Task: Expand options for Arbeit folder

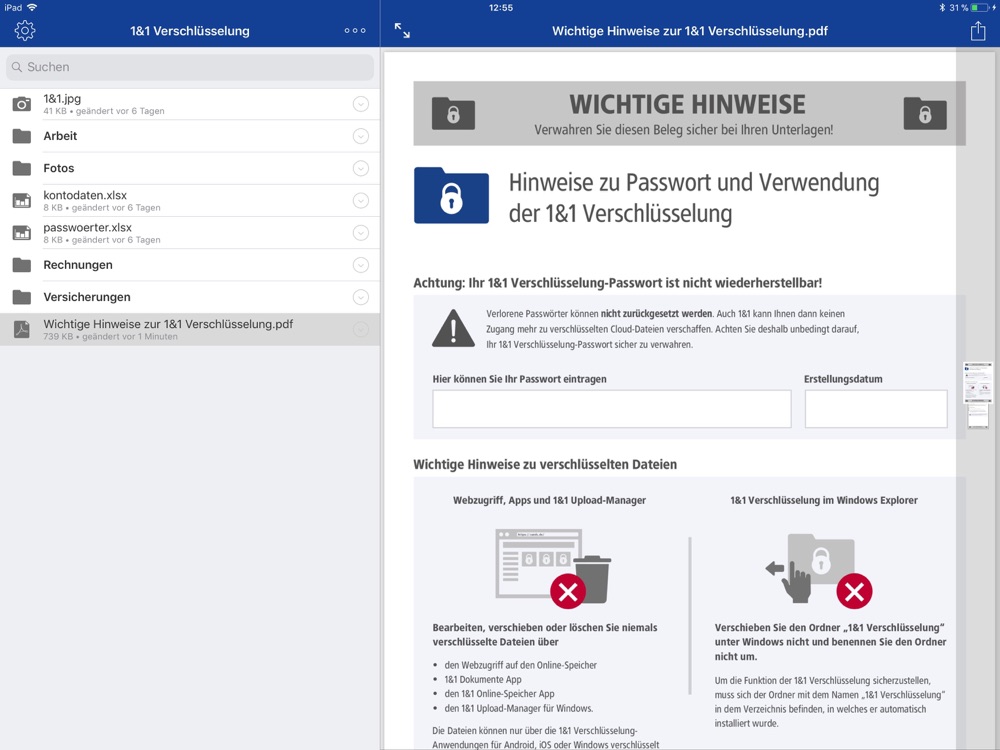Action: [x=360, y=136]
